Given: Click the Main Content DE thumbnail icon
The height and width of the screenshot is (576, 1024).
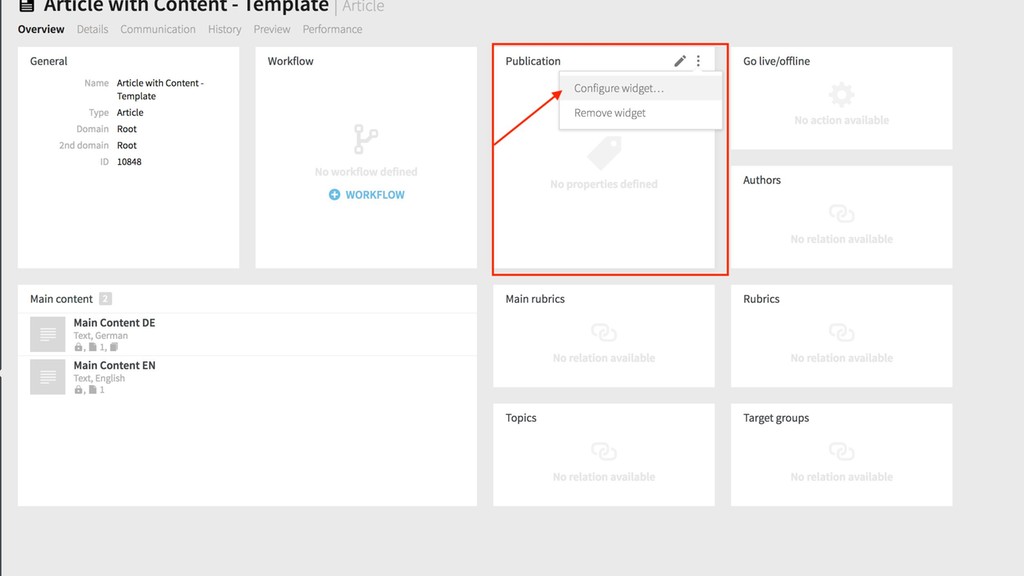Looking at the screenshot, I should tap(48, 334).
